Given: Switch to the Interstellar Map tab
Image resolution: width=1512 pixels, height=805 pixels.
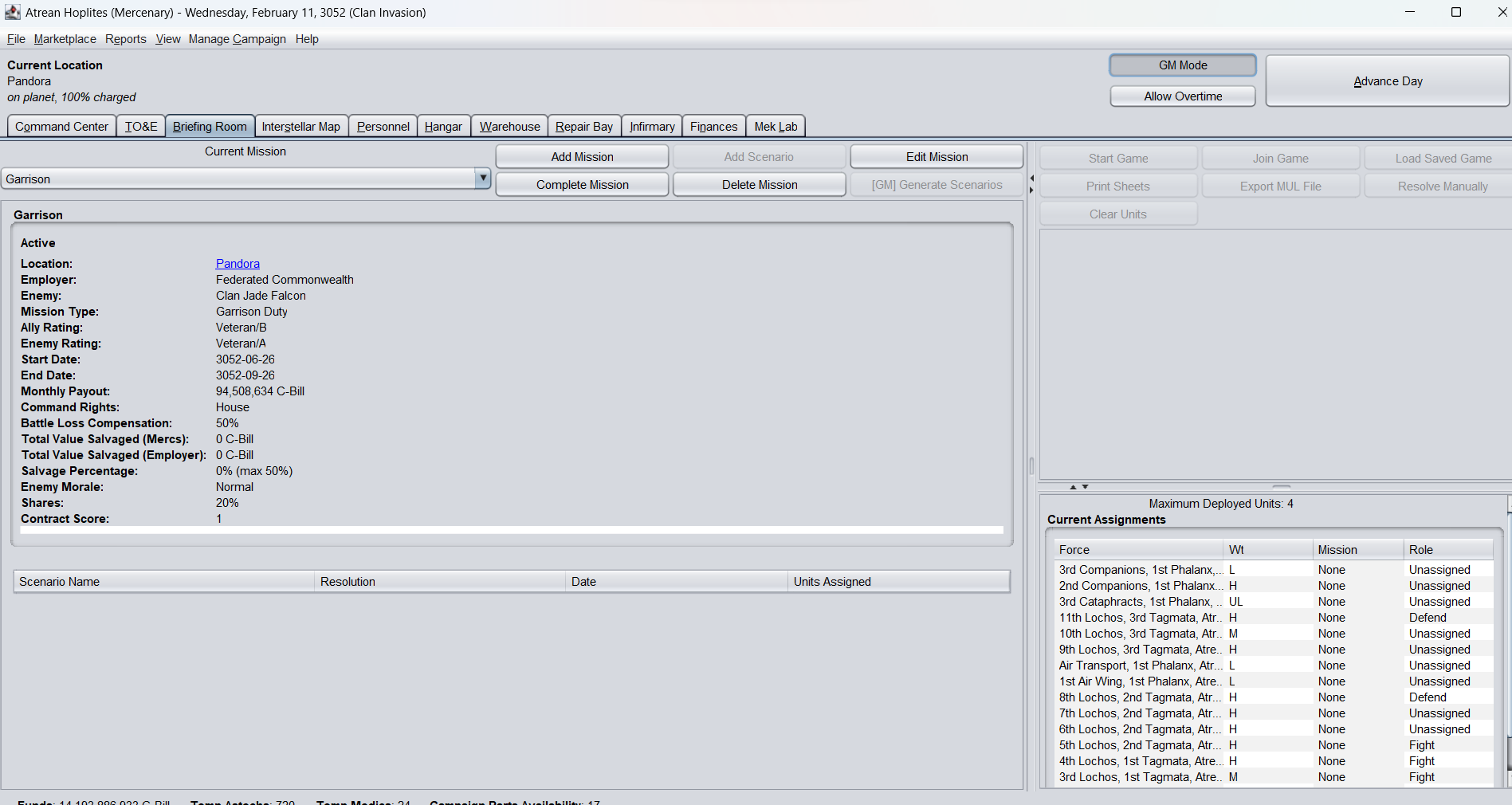Looking at the screenshot, I should coord(300,126).
